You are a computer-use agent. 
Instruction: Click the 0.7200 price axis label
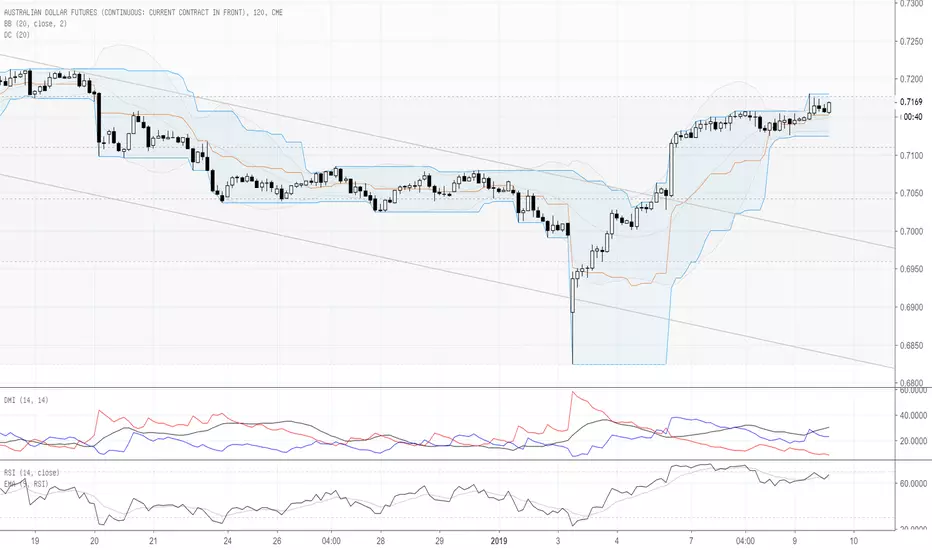point(912,79)
